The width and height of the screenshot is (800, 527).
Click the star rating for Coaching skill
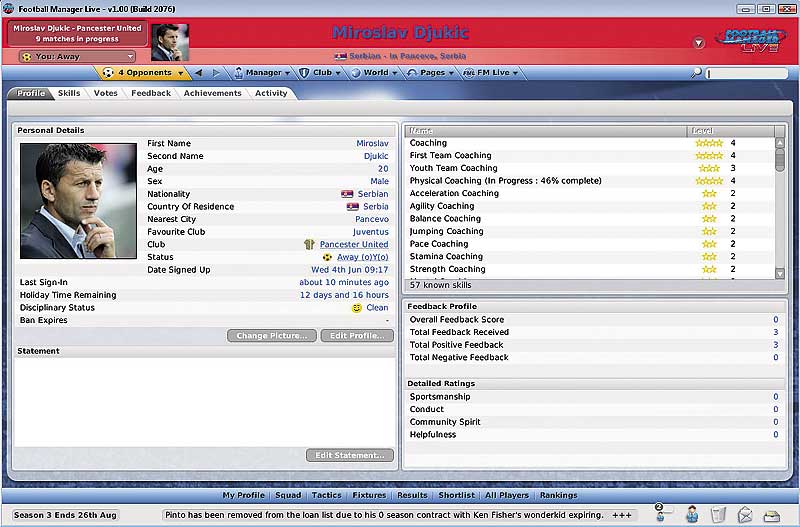pos(709,143)
